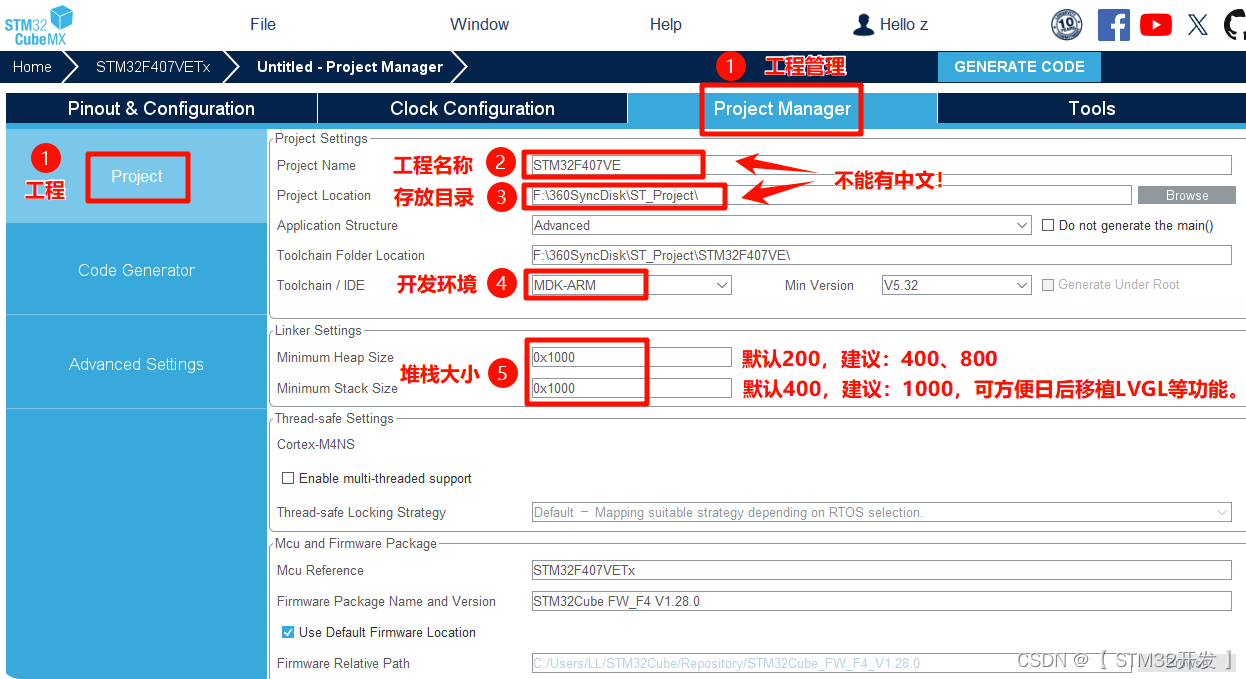Click the Project Name input field
Viewport: 1246px width, 679px height.
(x=882, y=165)
